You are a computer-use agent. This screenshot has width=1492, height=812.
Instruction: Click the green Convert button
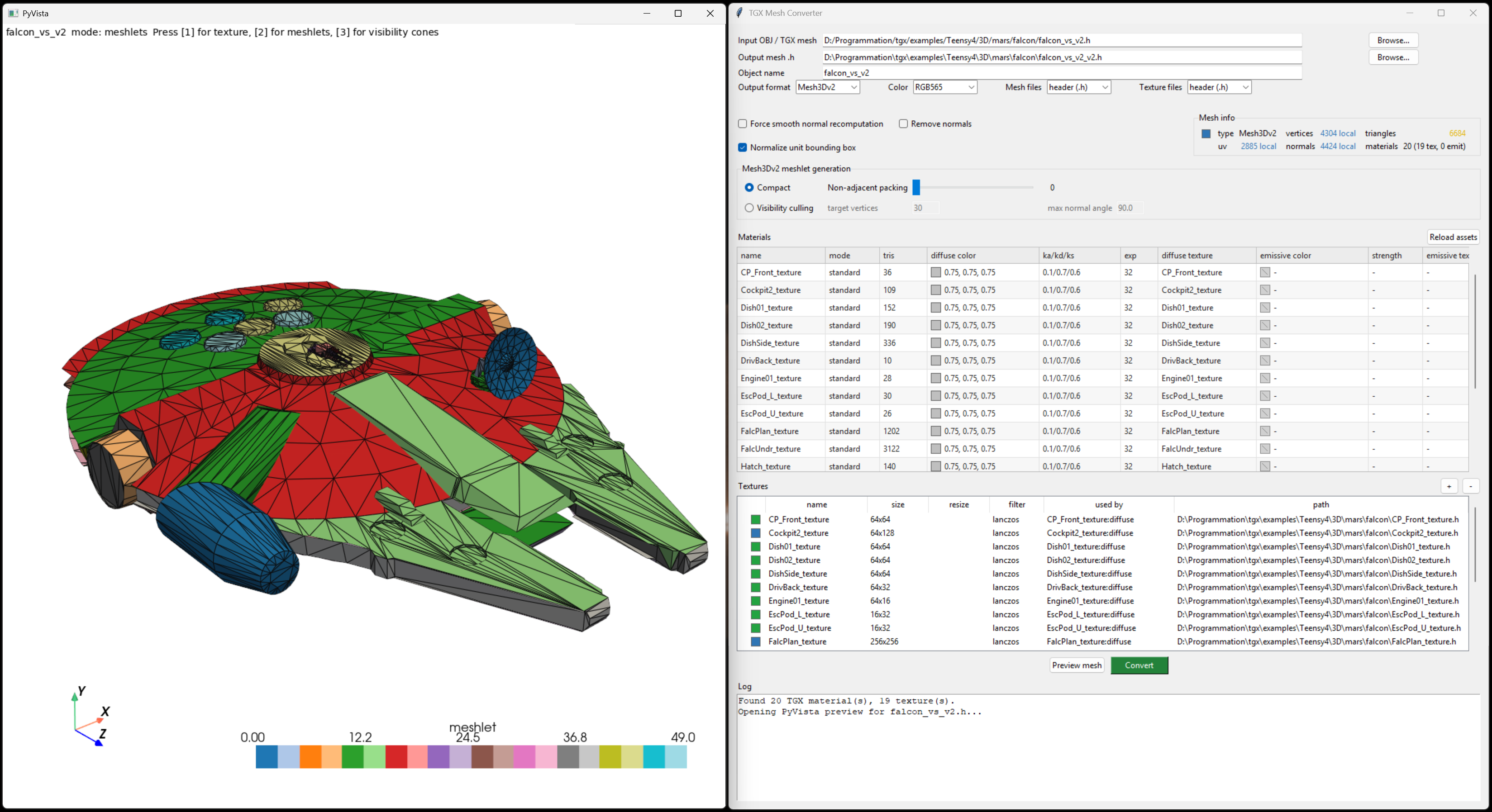click(x=1139, y=665)
